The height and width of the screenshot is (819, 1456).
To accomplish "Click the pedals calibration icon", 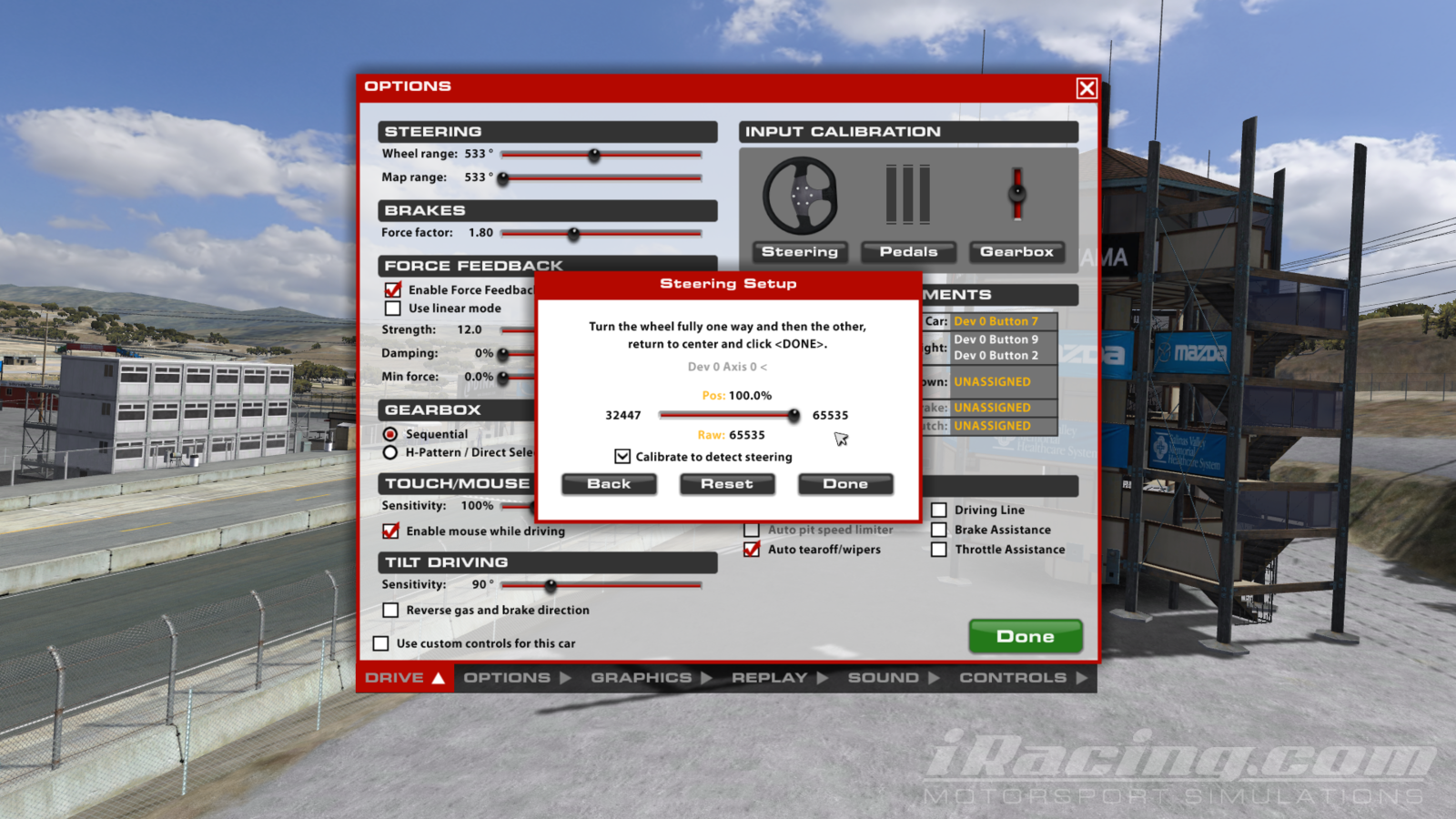I will coord(908,194).
